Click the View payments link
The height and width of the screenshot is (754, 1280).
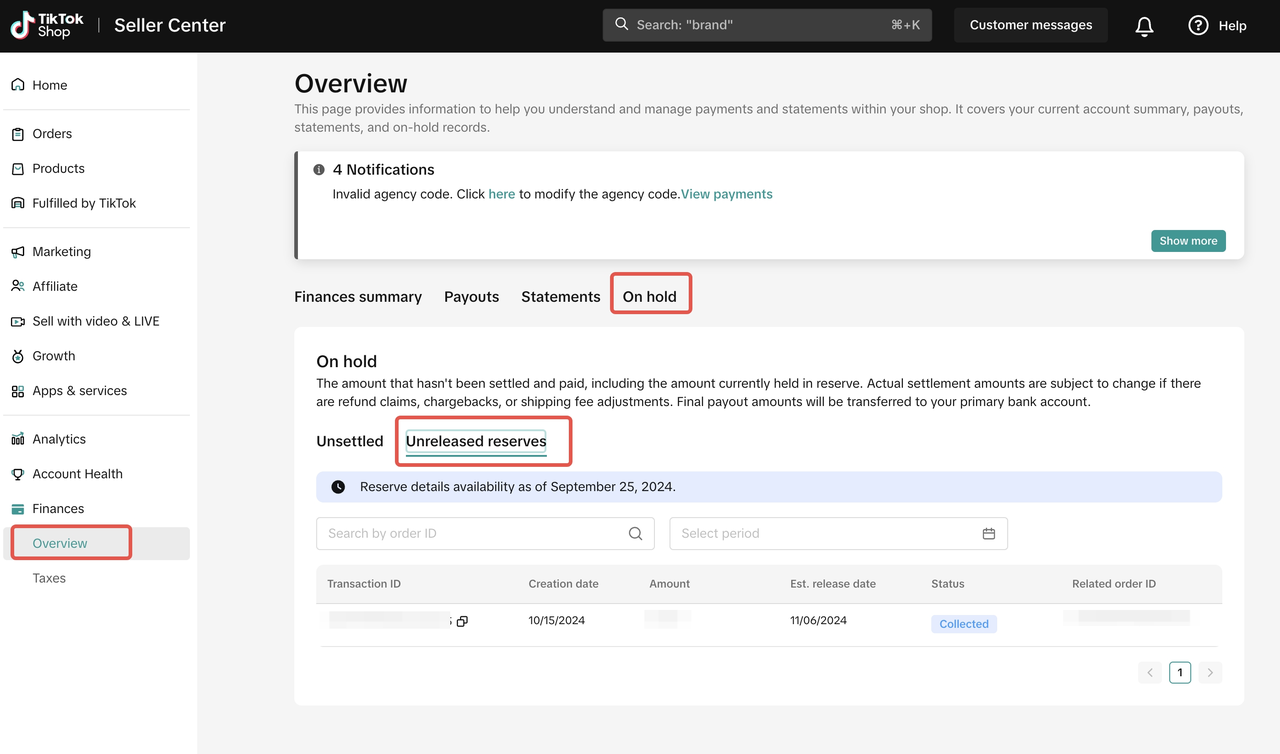coord(727,194)
